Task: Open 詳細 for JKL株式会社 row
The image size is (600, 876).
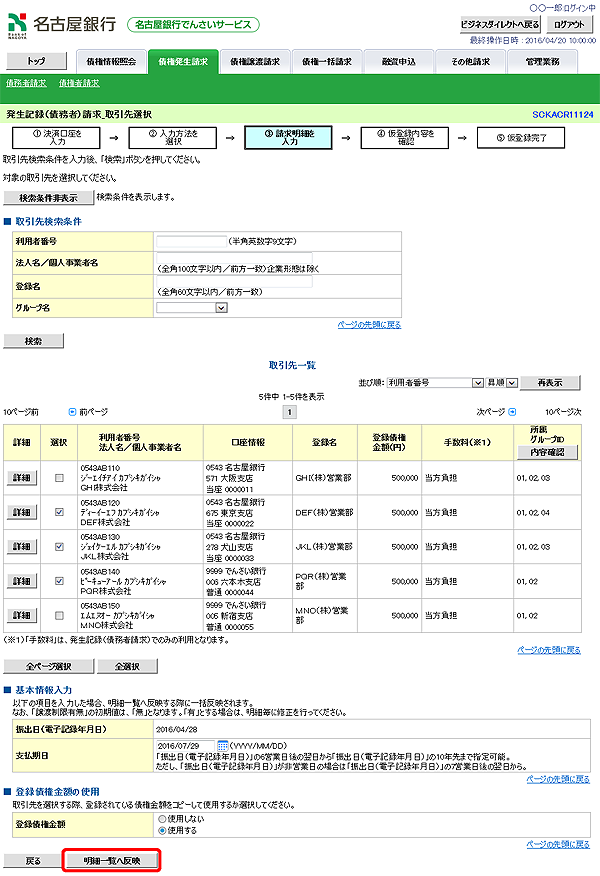Action: pos(22,546)
